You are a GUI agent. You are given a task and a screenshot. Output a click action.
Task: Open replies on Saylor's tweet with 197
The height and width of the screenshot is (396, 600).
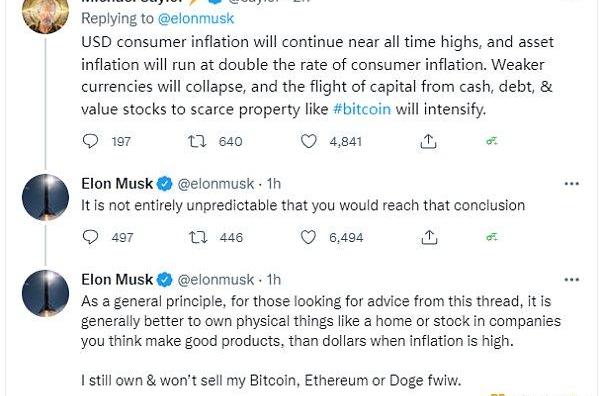(91, 141)
